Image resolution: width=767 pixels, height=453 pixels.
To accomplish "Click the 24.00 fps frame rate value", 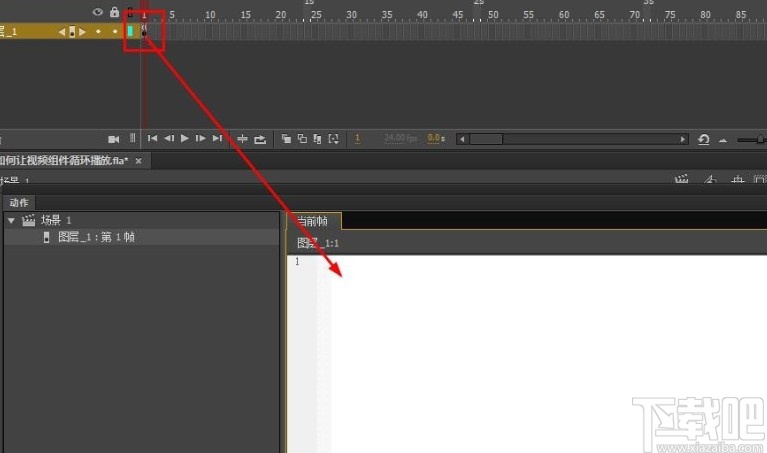I will click(400, 138).
